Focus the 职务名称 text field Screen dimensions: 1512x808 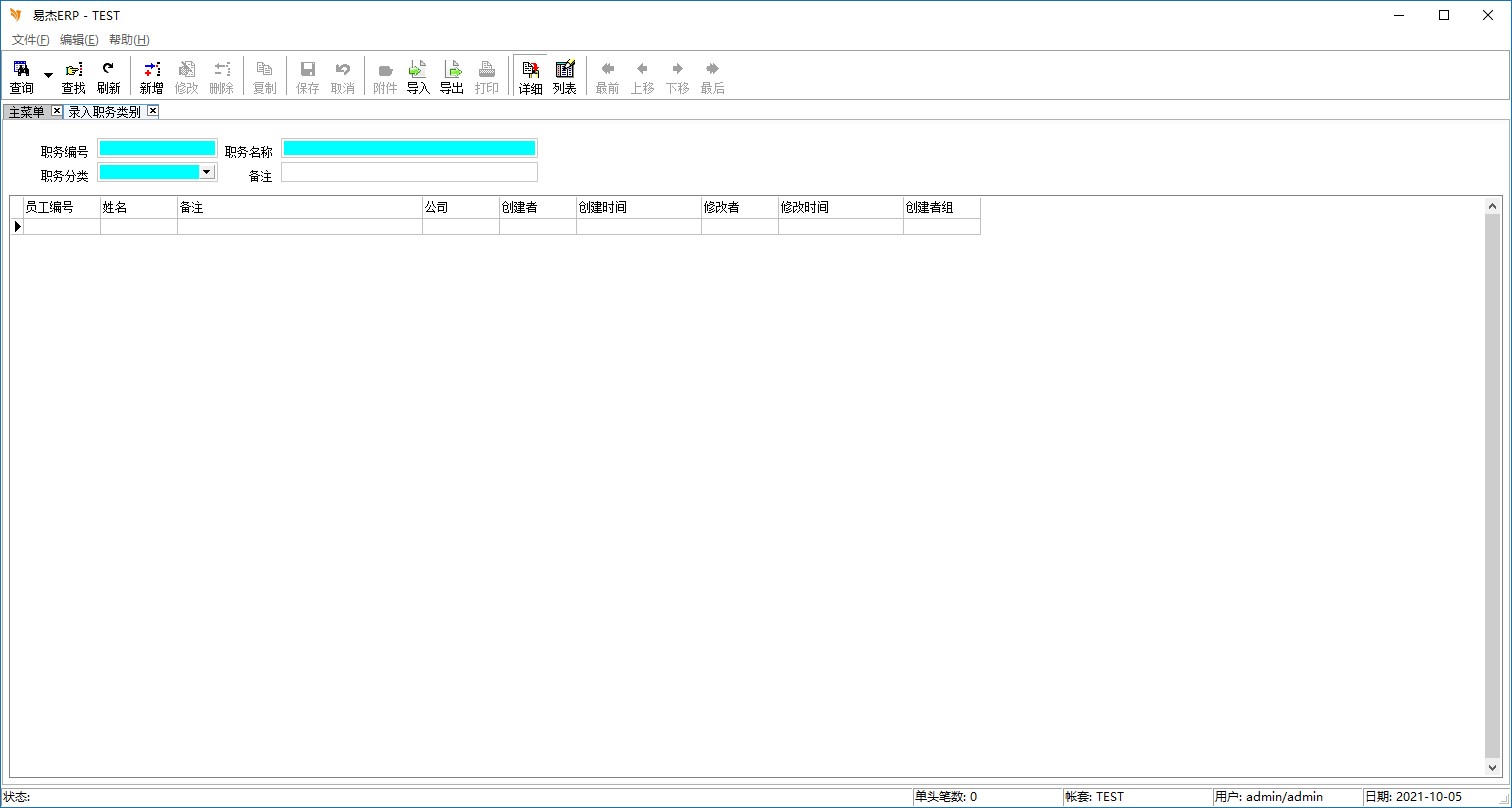[409, 149]
